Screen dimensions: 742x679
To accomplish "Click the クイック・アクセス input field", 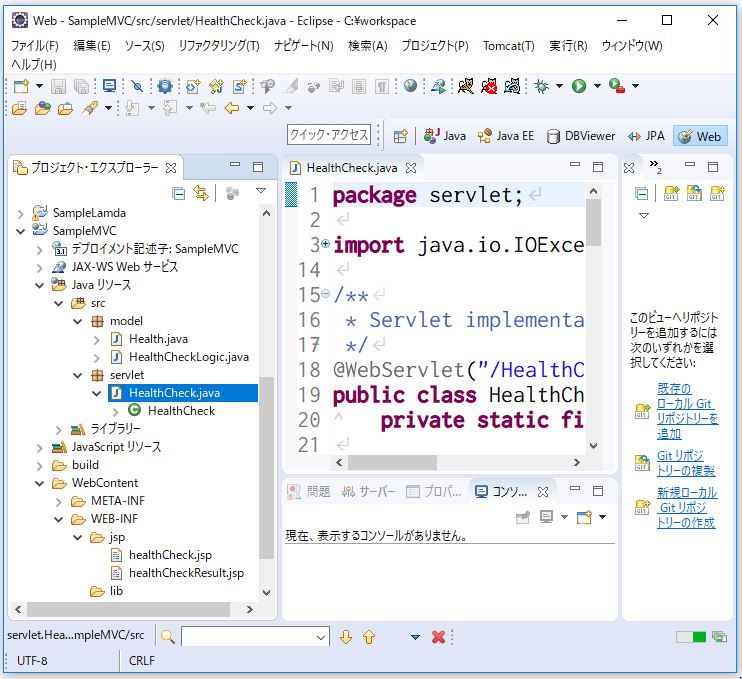I will (329, 135).
